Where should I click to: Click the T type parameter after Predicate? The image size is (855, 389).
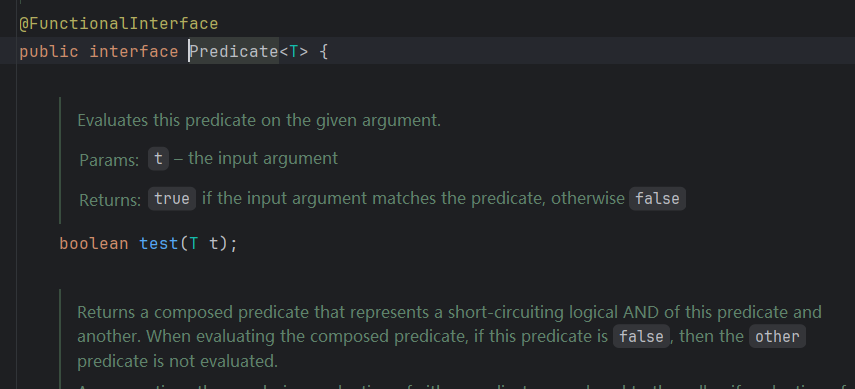point(293,52)
